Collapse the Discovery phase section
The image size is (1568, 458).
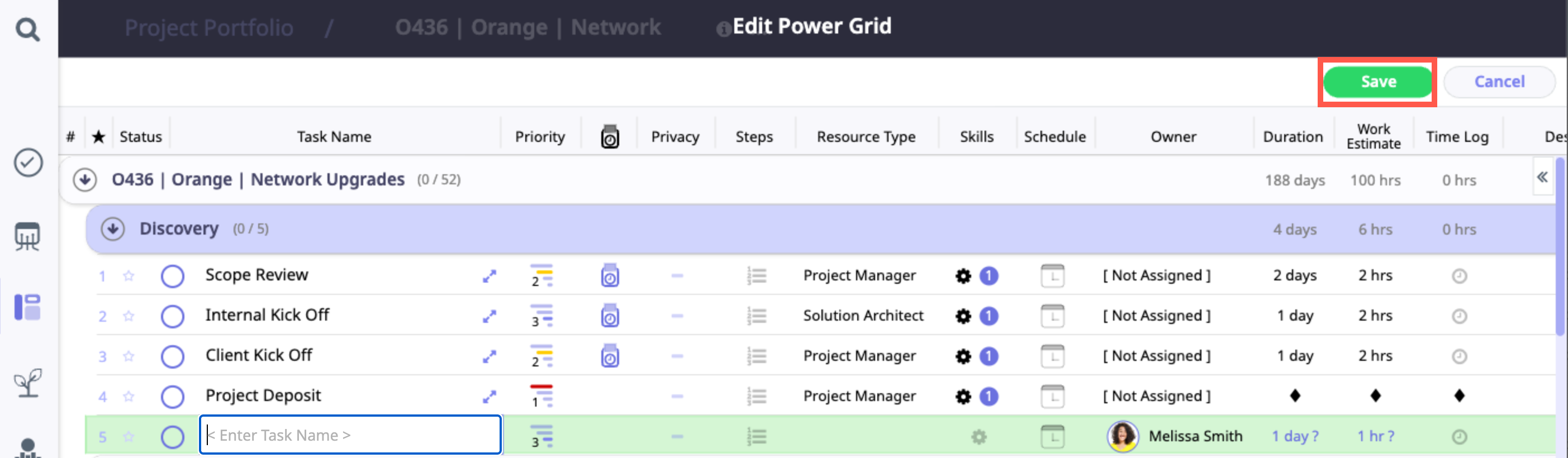pos(113,230)
